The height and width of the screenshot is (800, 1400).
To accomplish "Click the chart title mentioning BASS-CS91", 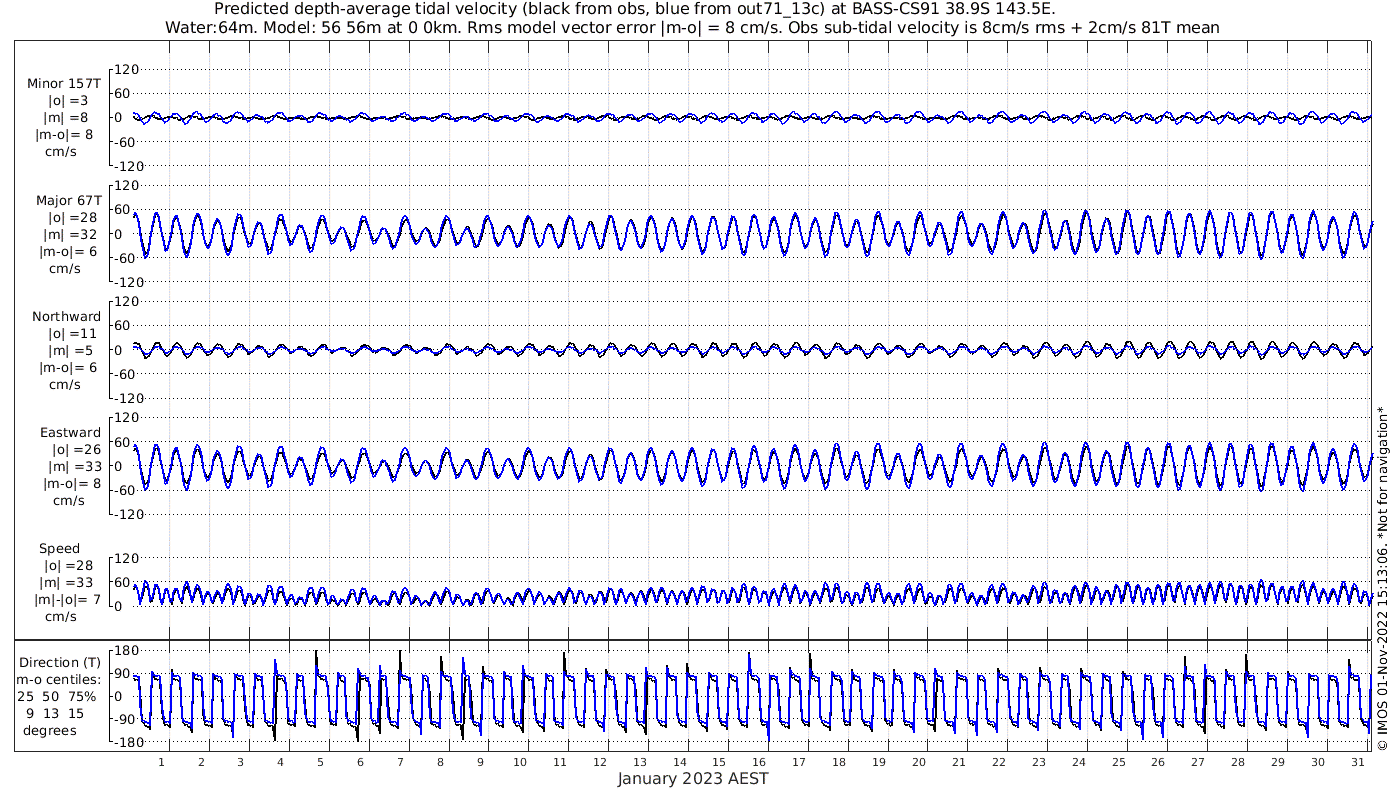I will coord(635,9).
